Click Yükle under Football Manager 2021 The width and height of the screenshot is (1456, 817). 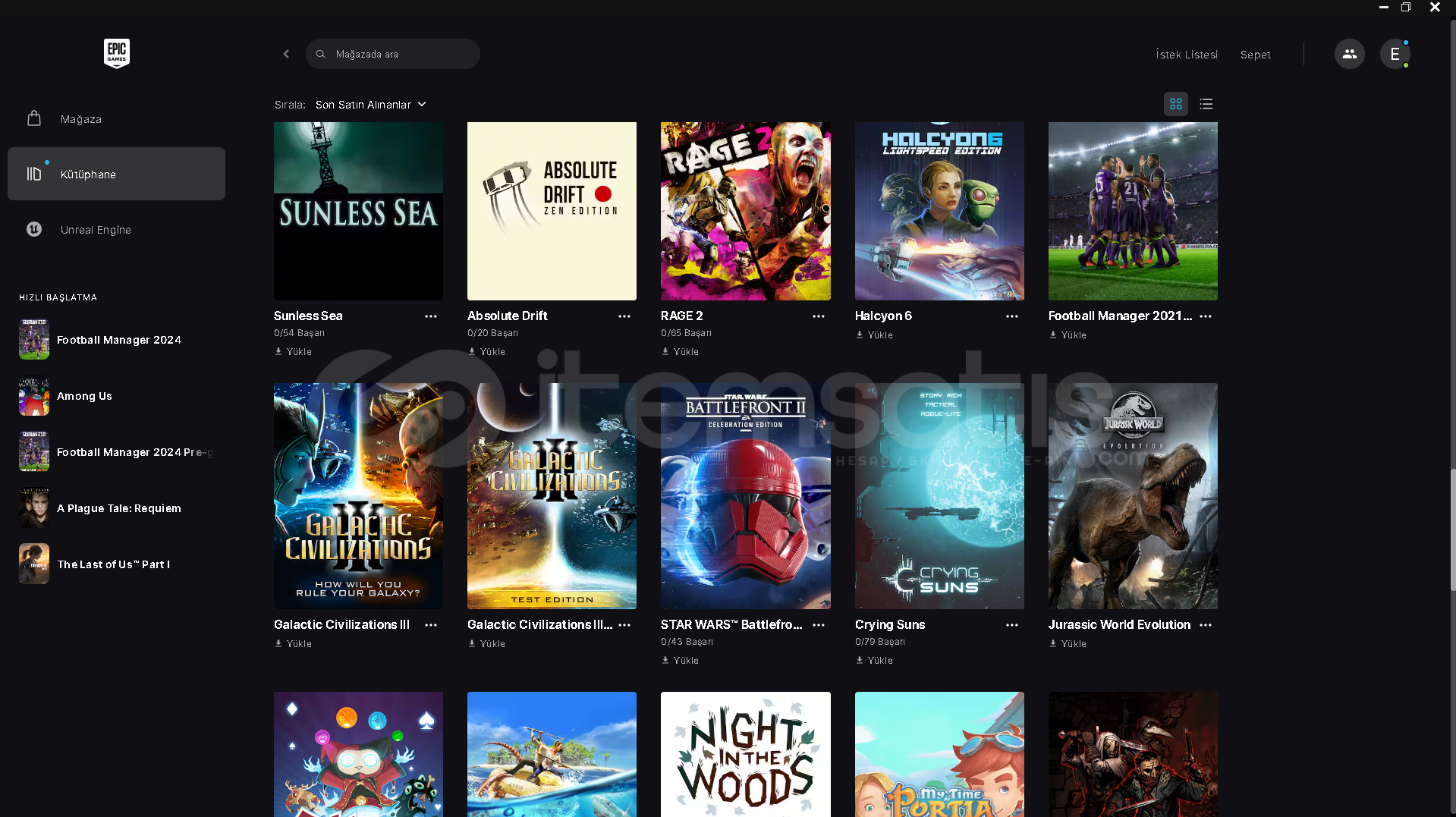tap(1068, 335)
